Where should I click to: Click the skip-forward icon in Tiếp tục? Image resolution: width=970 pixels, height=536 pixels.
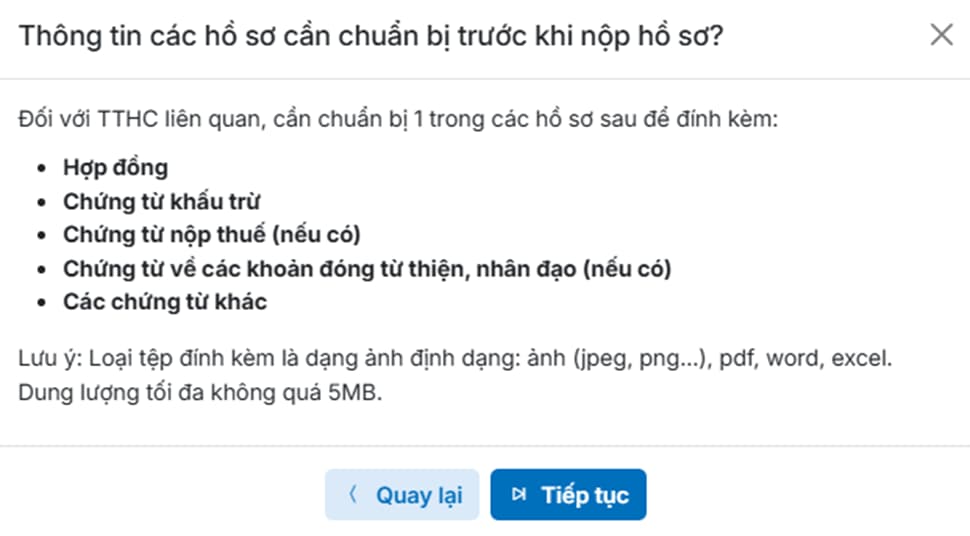point(518,495)
